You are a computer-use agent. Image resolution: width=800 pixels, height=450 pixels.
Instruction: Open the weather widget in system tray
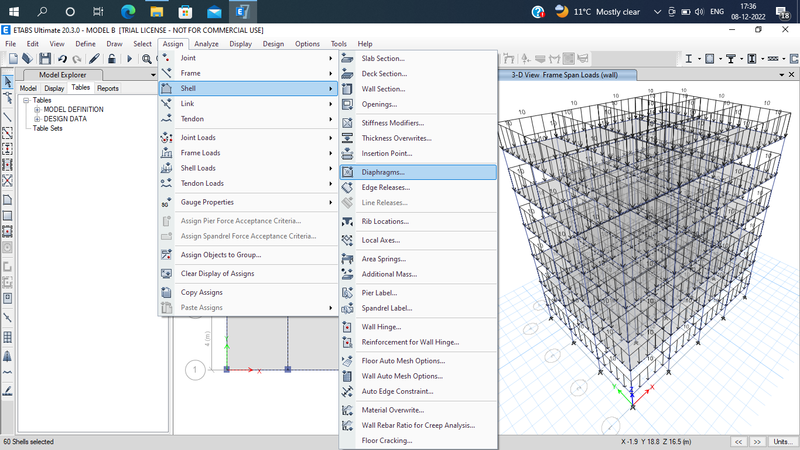pos(597,12)
